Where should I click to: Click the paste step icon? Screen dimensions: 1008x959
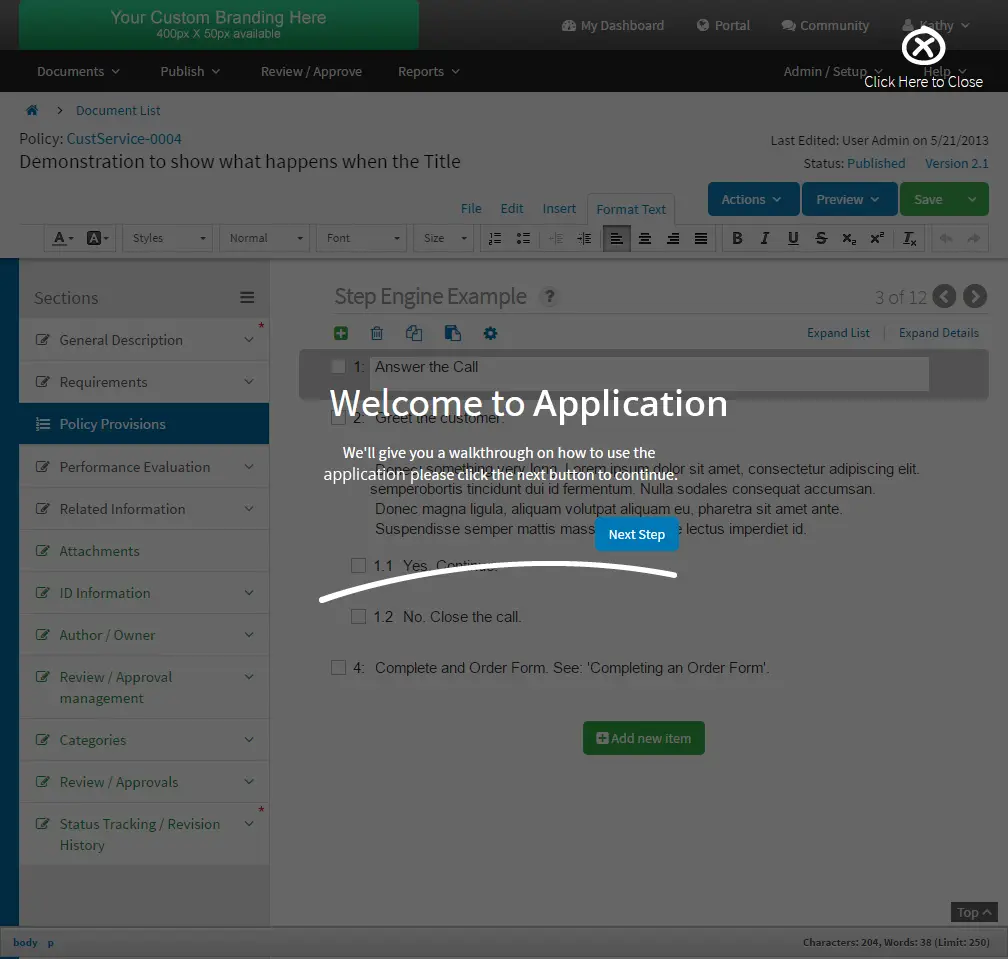[453, 333]
